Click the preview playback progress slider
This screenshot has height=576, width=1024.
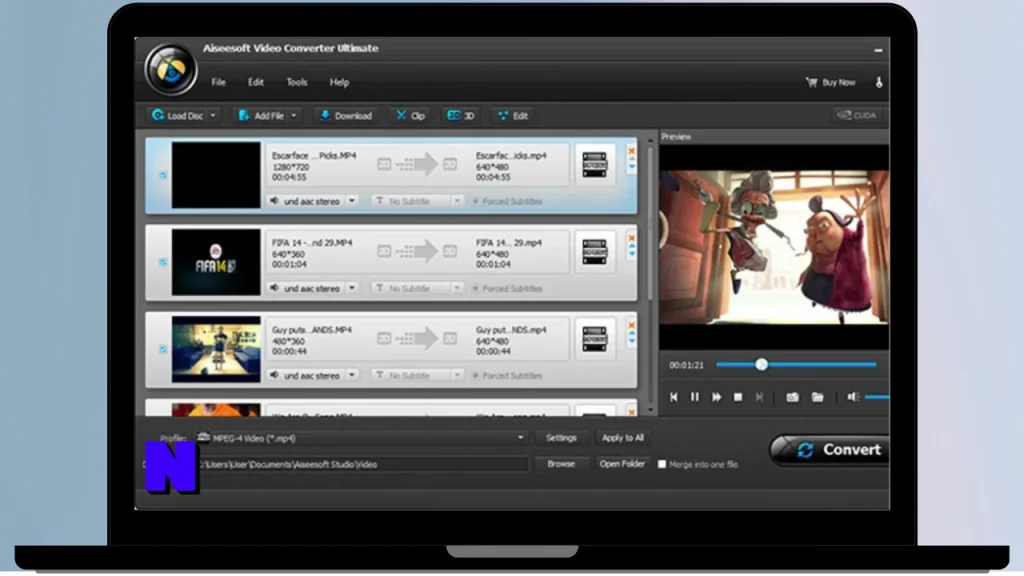click(796, 365)
